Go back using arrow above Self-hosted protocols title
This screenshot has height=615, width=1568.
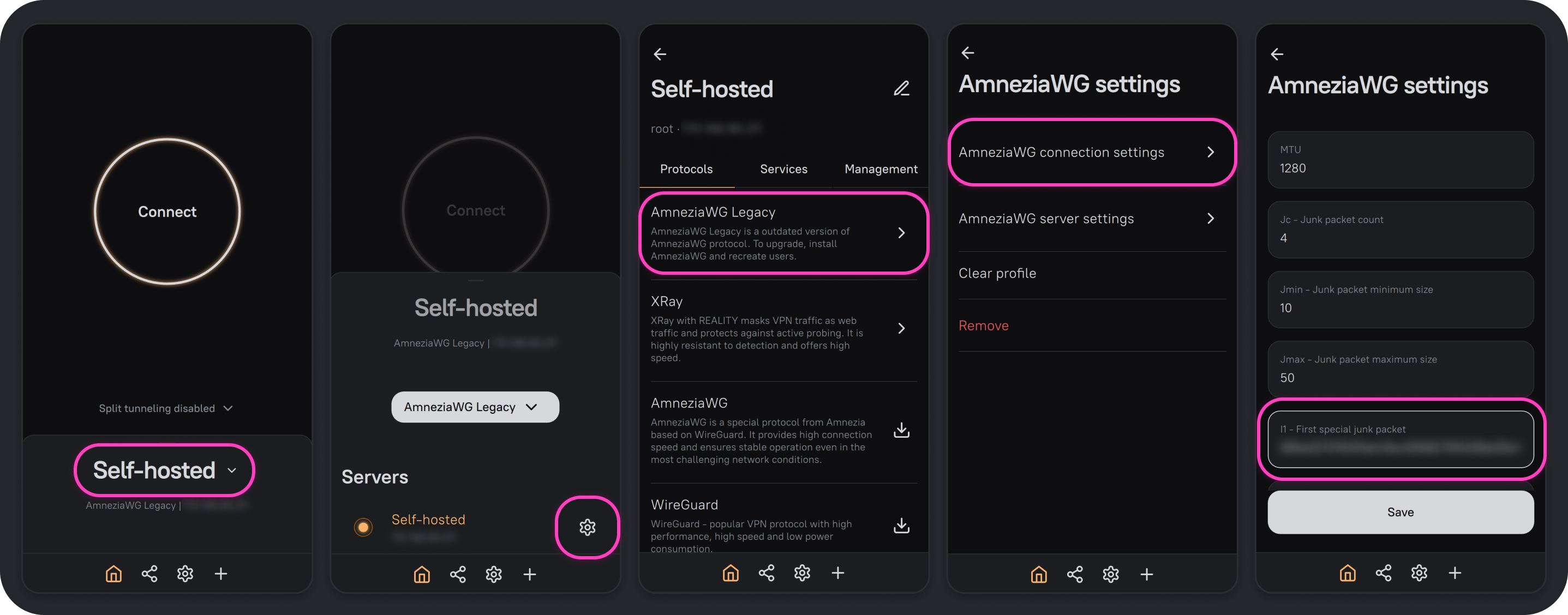(x=660, y=54)
